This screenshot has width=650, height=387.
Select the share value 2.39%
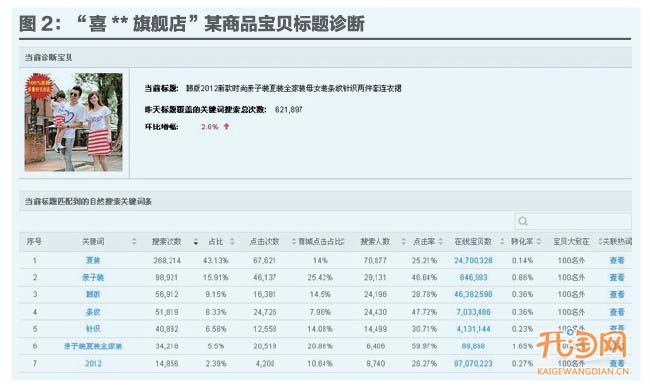tap(216, 363)
